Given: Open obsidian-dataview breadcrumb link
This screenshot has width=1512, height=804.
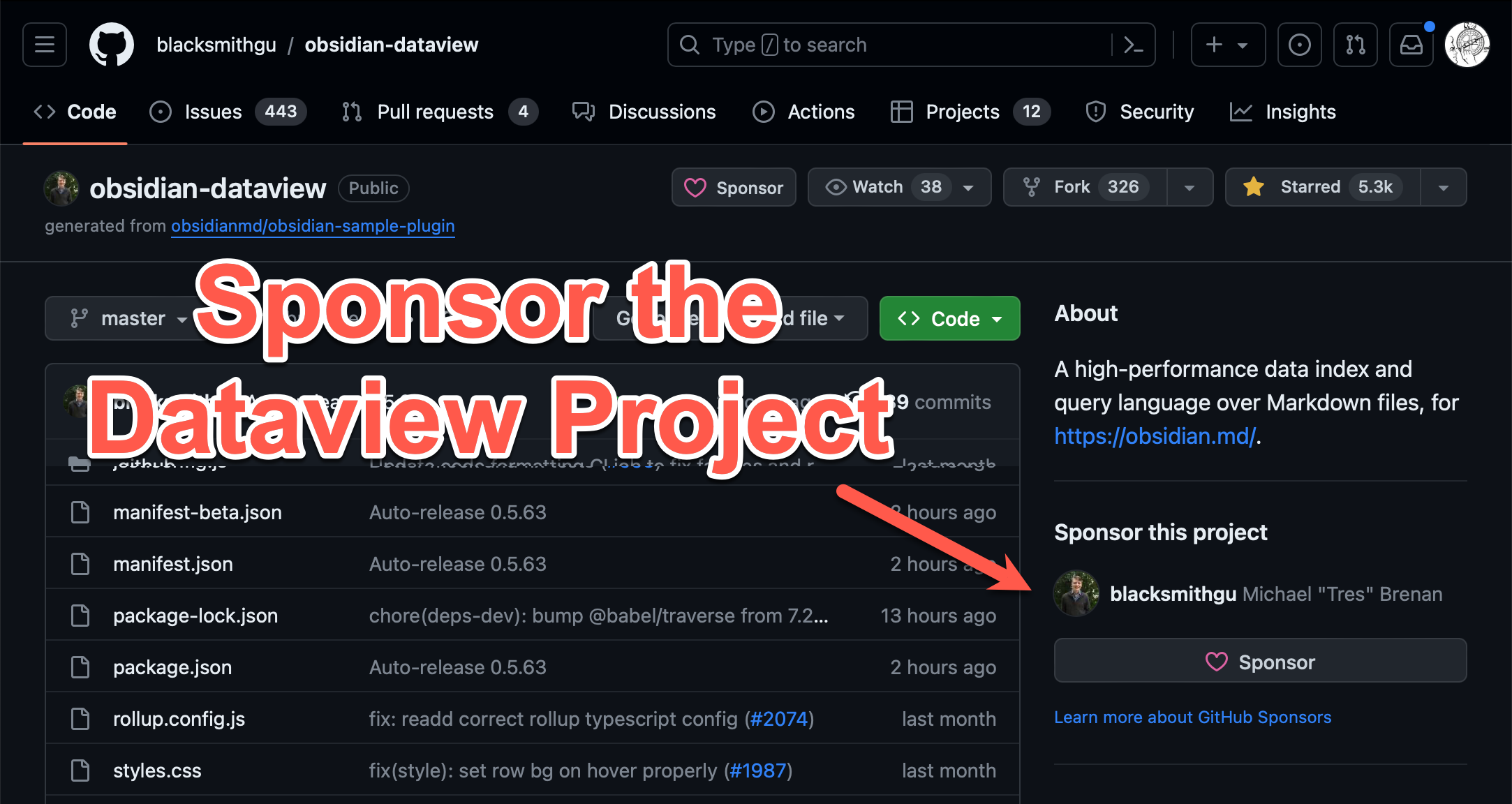Looking at the screenshot, I should click(x=392, y=45).
